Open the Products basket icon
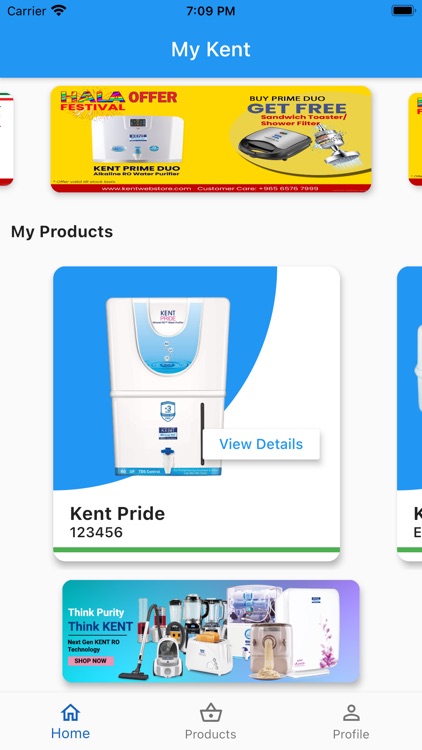 pos(211,713)
